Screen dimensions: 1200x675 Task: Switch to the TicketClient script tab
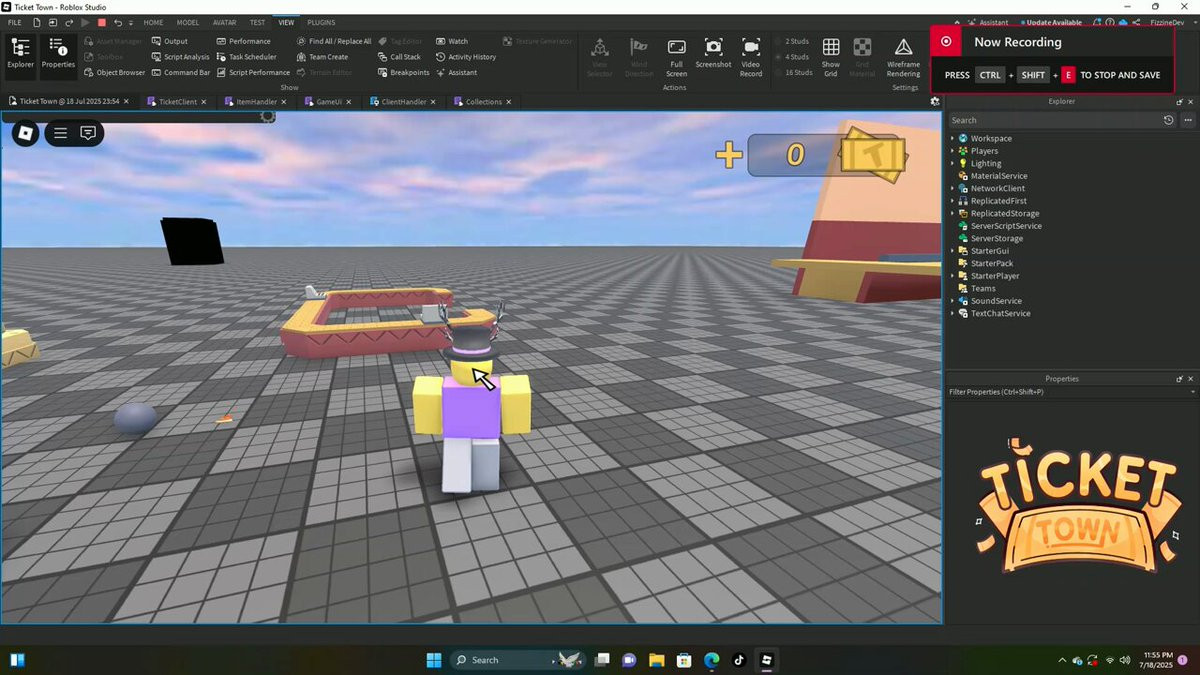pos(178,102)
